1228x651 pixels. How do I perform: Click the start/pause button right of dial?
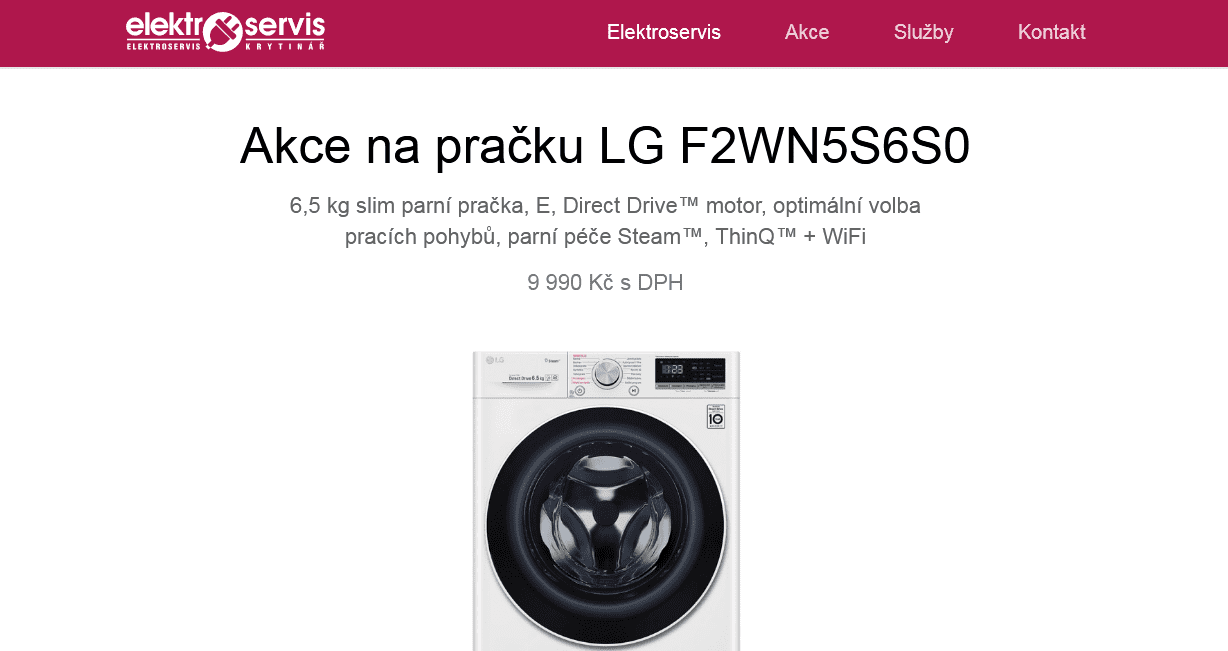pos(634,391)
